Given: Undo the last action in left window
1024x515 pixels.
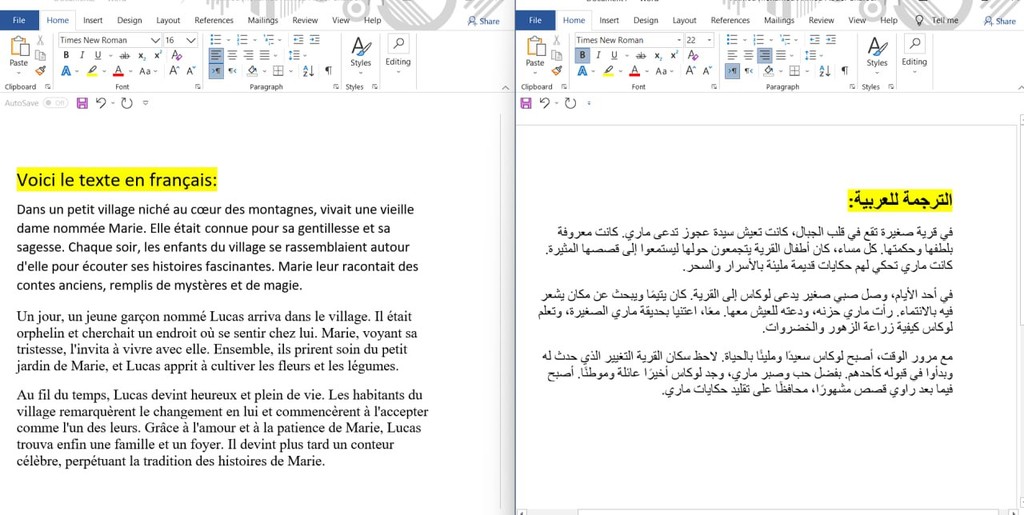Looking at the screenshot, I should pyautogui.click(x=101, y=103).
